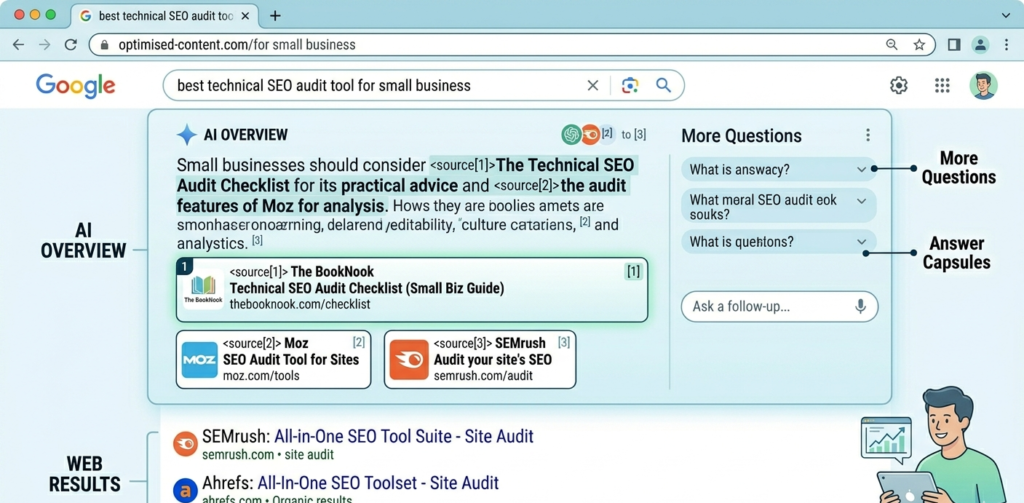Open the Moz 'SEO Audit Tool for Sites' card
Screen dimensions: 1024x503
pos(274,359)
